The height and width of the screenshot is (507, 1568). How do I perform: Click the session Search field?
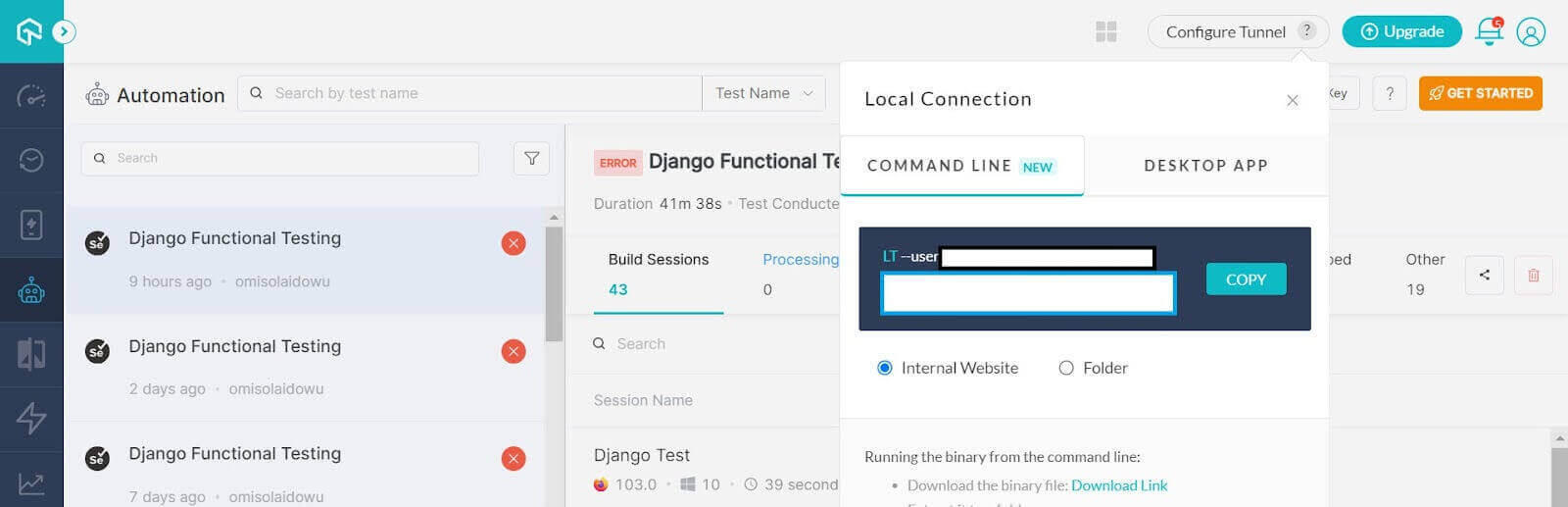[x=715, y=344]
